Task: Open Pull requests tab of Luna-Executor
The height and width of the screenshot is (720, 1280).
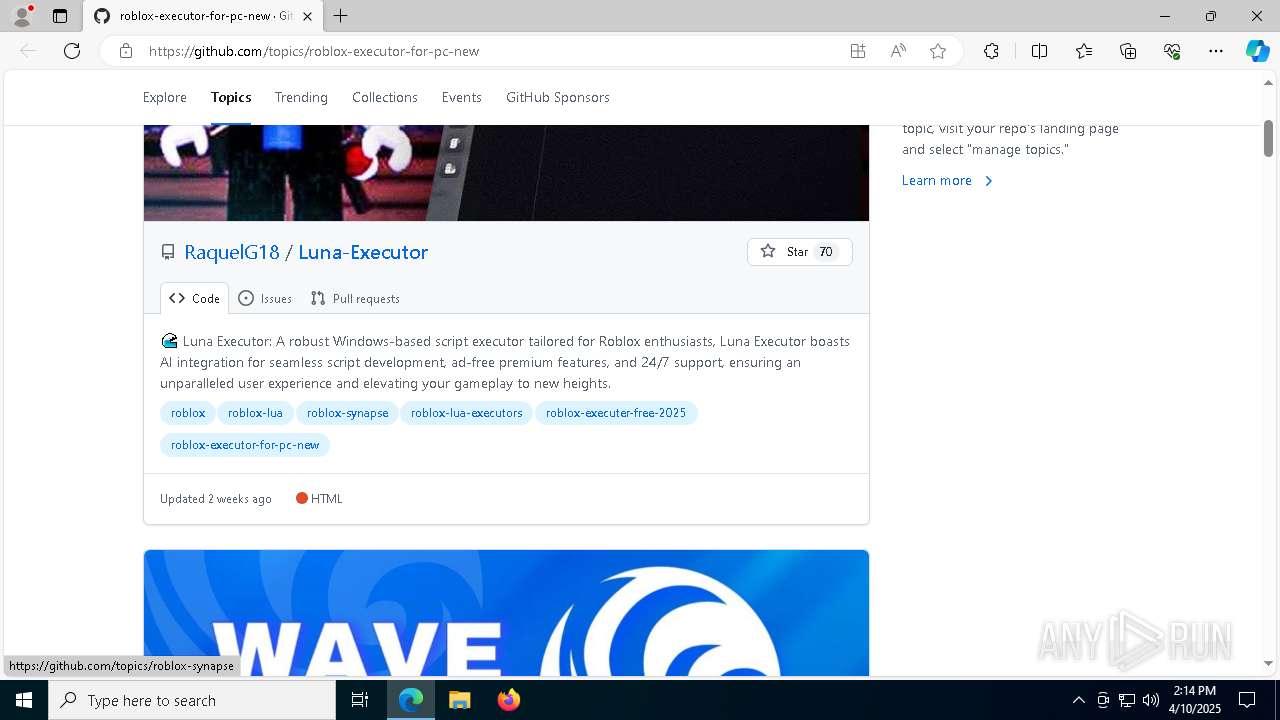Action: [x=355, y=298]
